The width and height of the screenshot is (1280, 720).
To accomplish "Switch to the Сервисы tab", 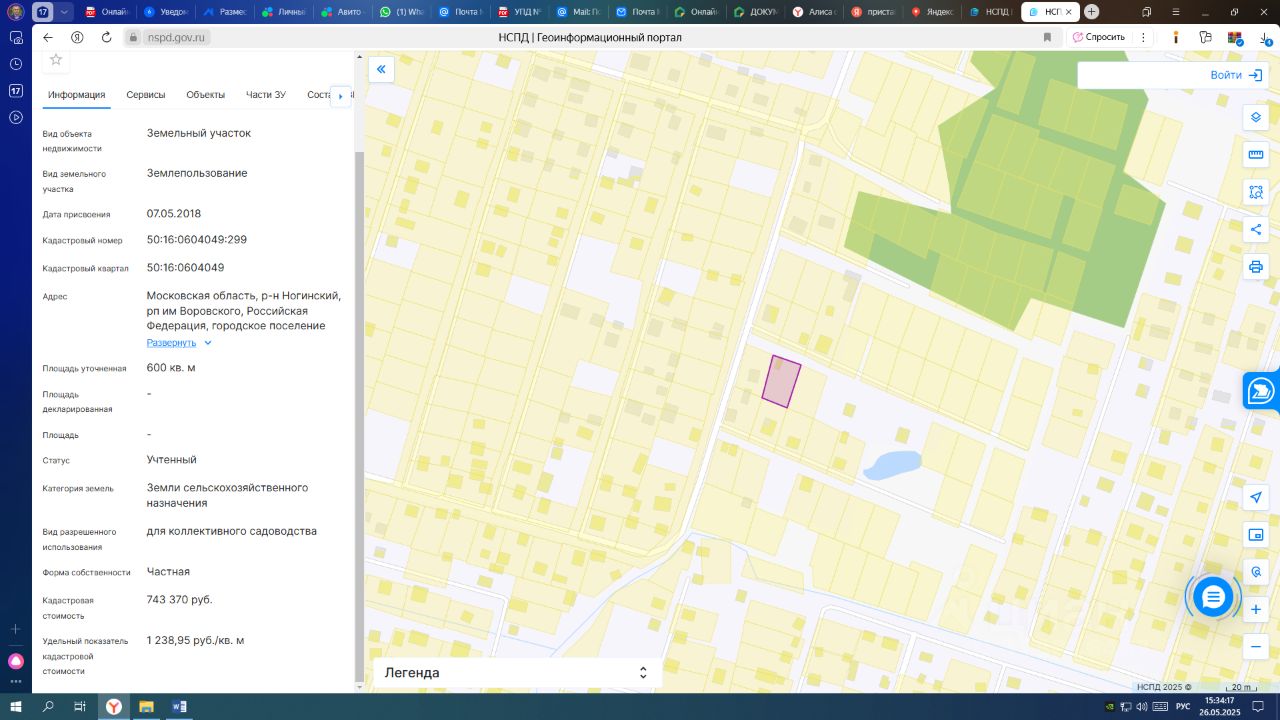I will tap(146, 95).
